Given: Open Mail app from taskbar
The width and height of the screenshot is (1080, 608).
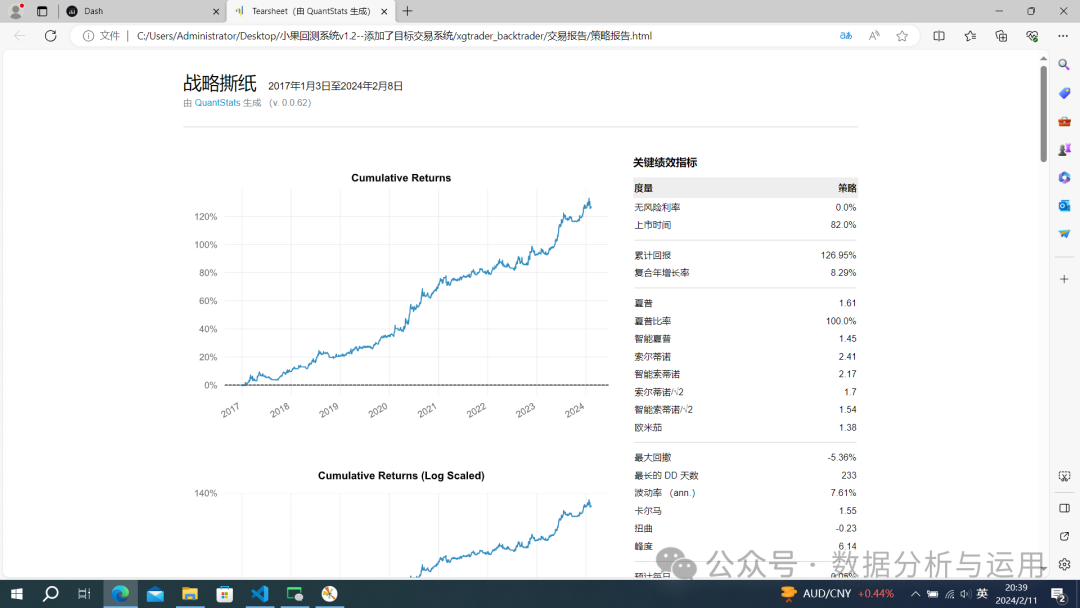Looking at the screenshot, I should (155, 594).
